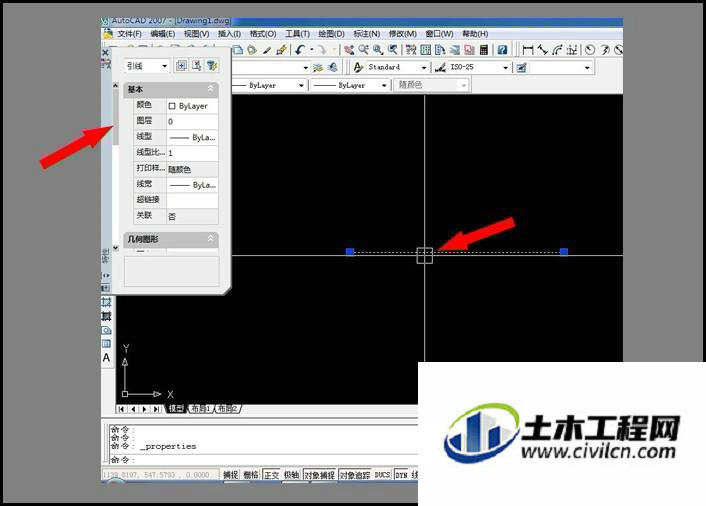Toggle 对象捕捉 object snap in status bar
The image size is (706, 506).
(x=320, y=474)
